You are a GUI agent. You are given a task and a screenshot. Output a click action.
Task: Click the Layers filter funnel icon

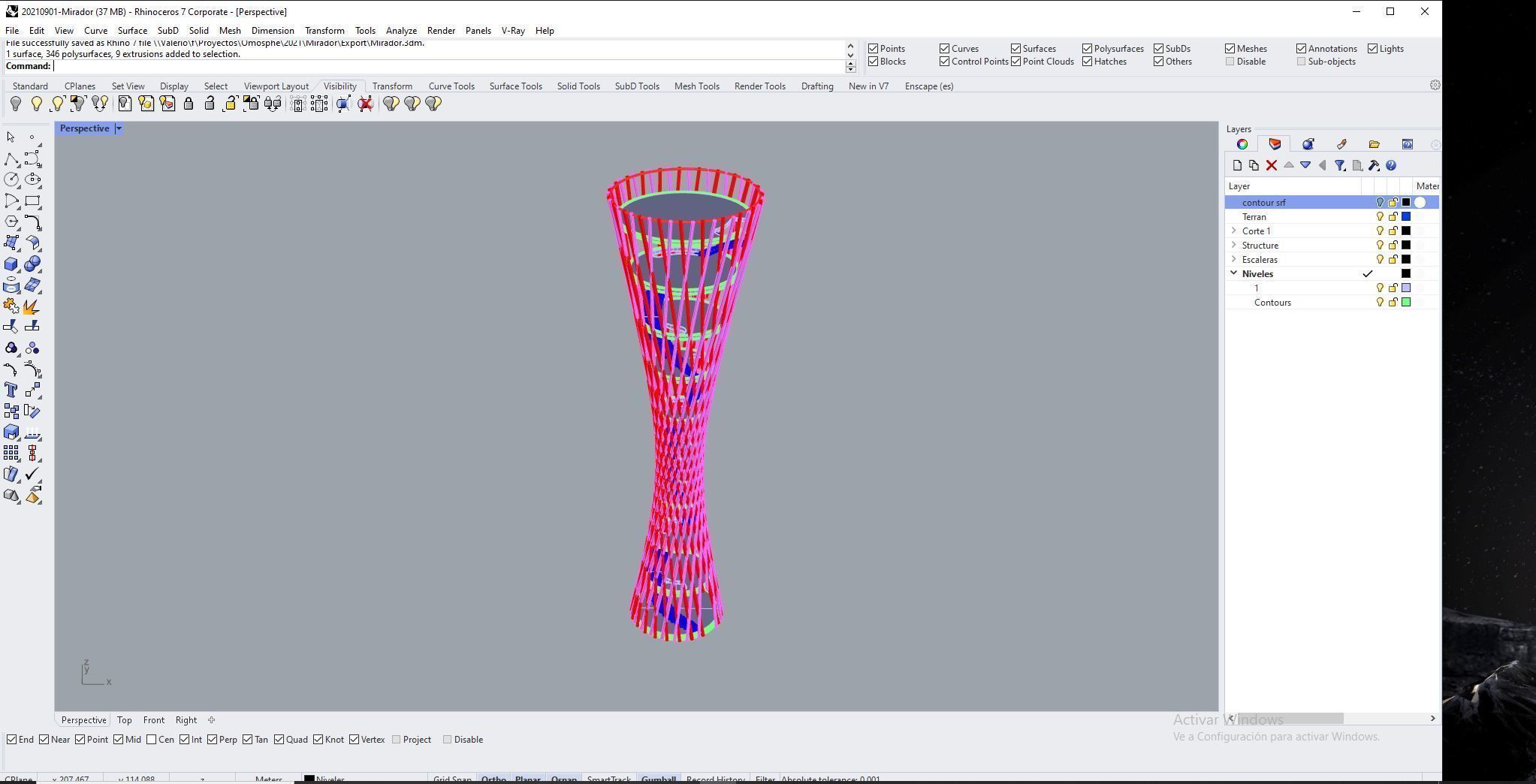pos(1339,165)
